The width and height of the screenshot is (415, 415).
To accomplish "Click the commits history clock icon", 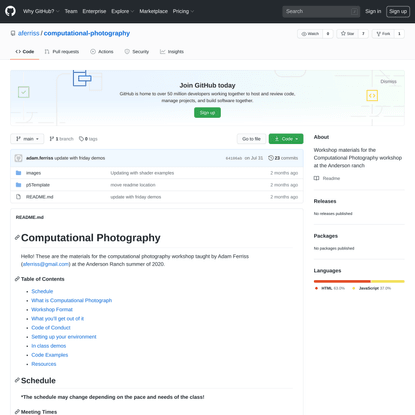I will click(271, 158).
